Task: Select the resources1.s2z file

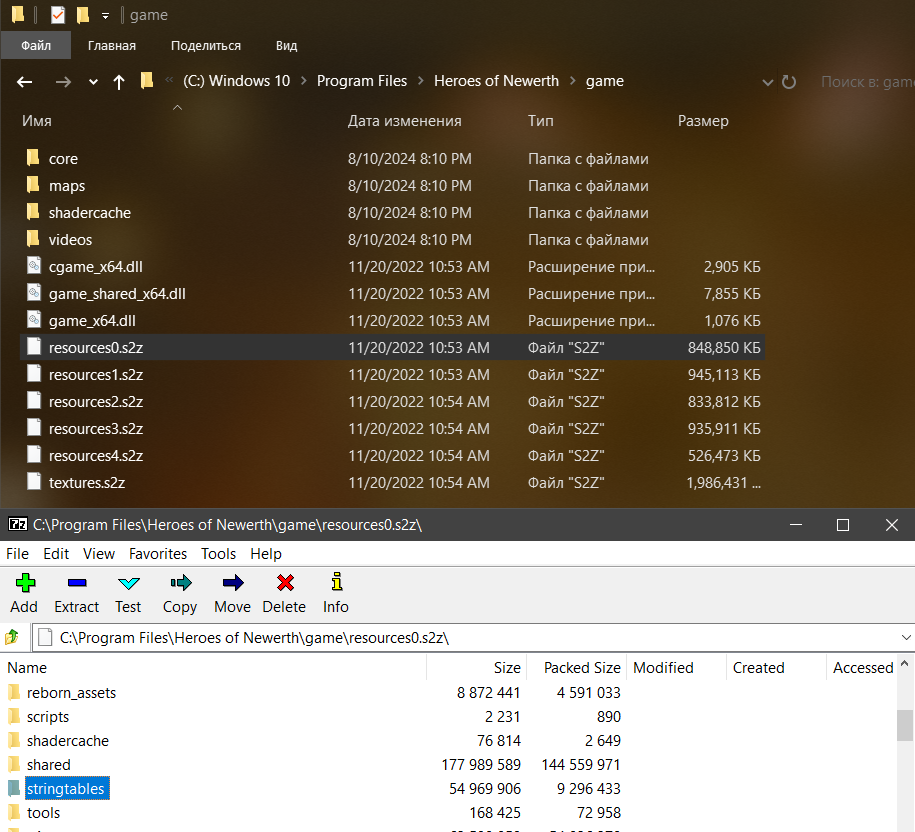Action: click(393, 375)
